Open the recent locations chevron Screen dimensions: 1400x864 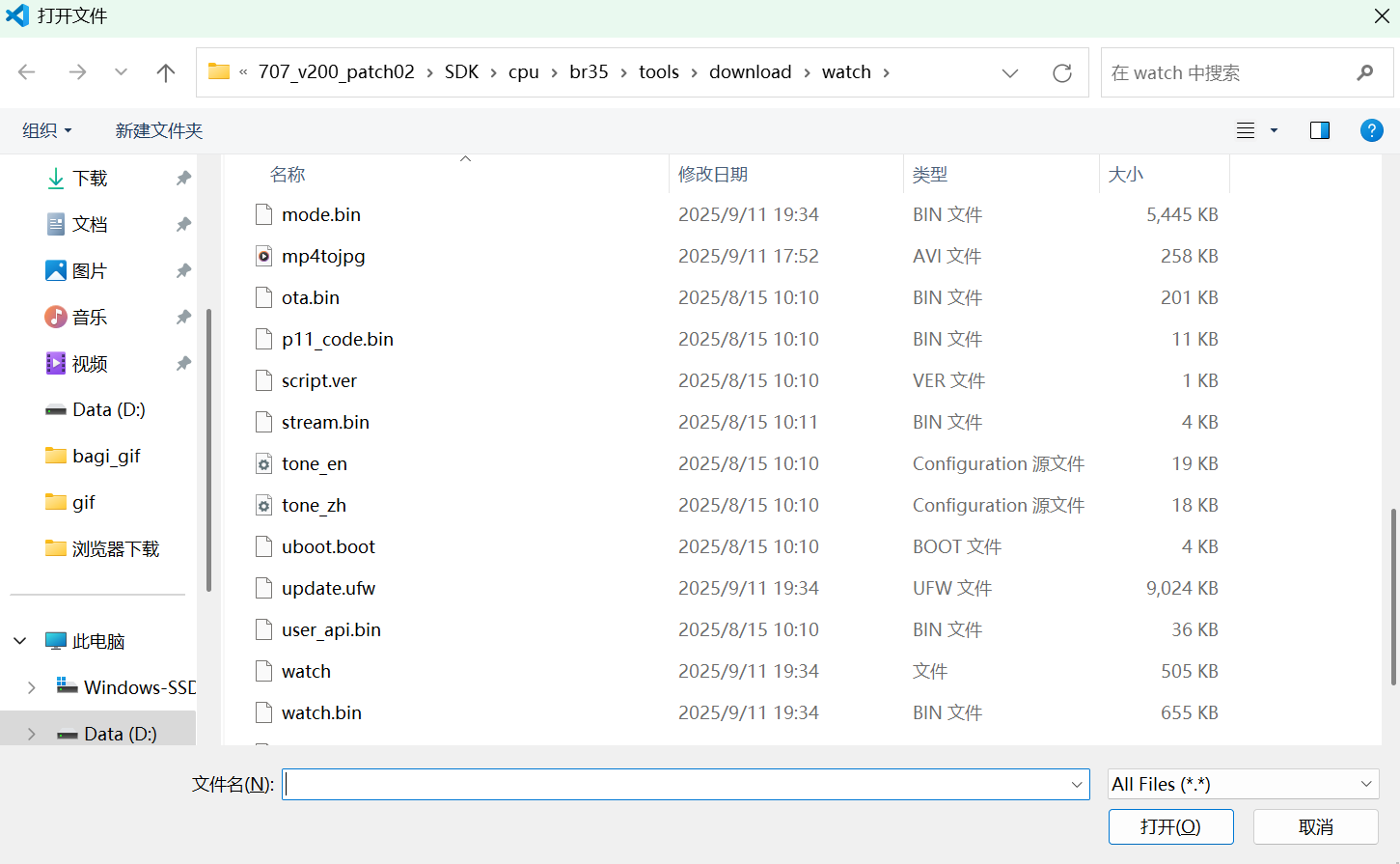pyautogui.click(x=121, y=72)
